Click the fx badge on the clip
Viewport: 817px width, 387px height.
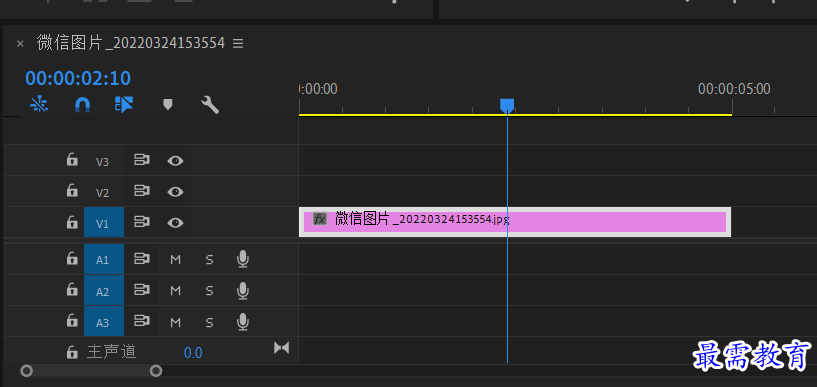point(319,219)
